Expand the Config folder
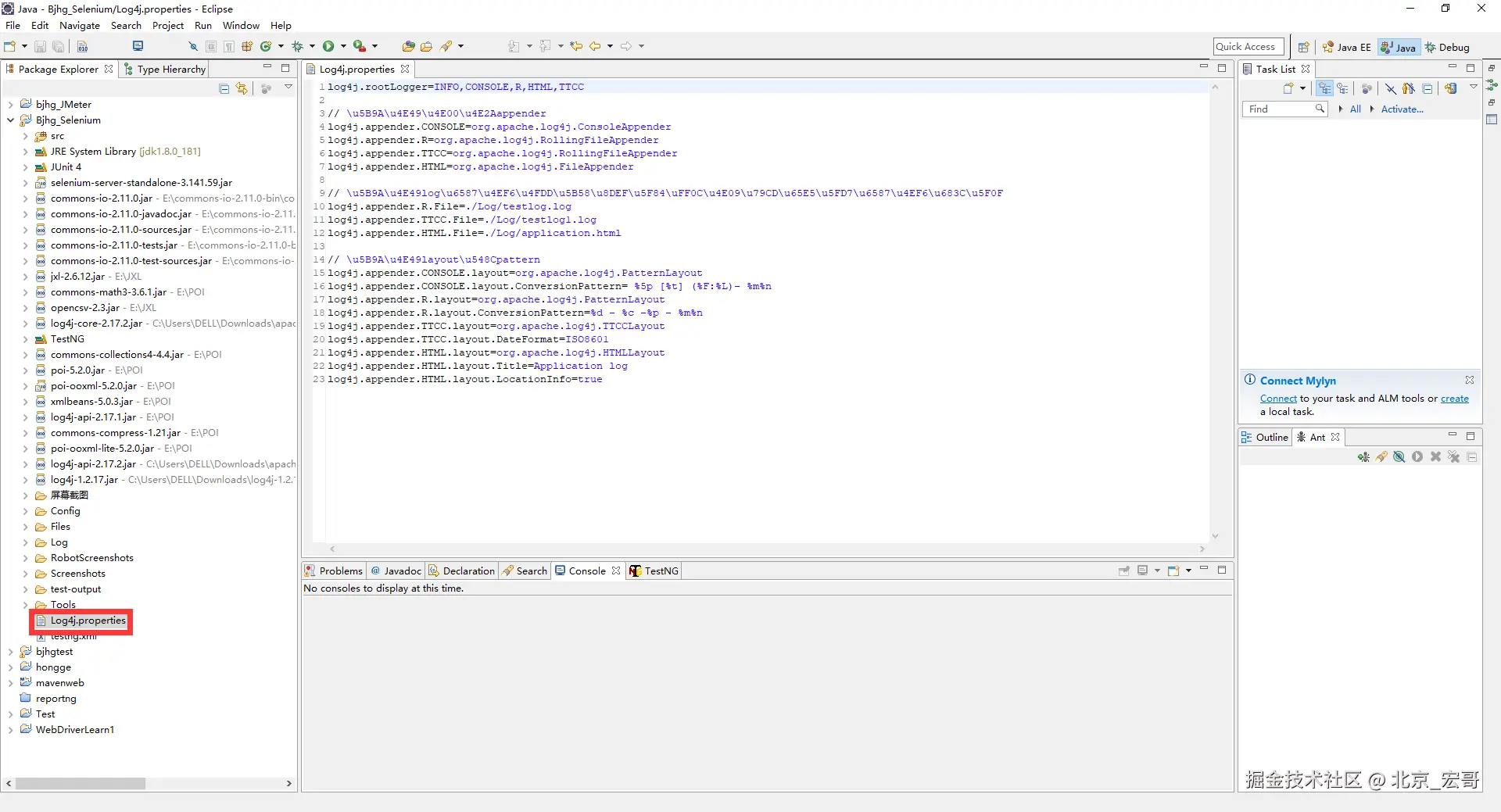Screen dimensions: 1501x812 point(25,511)
